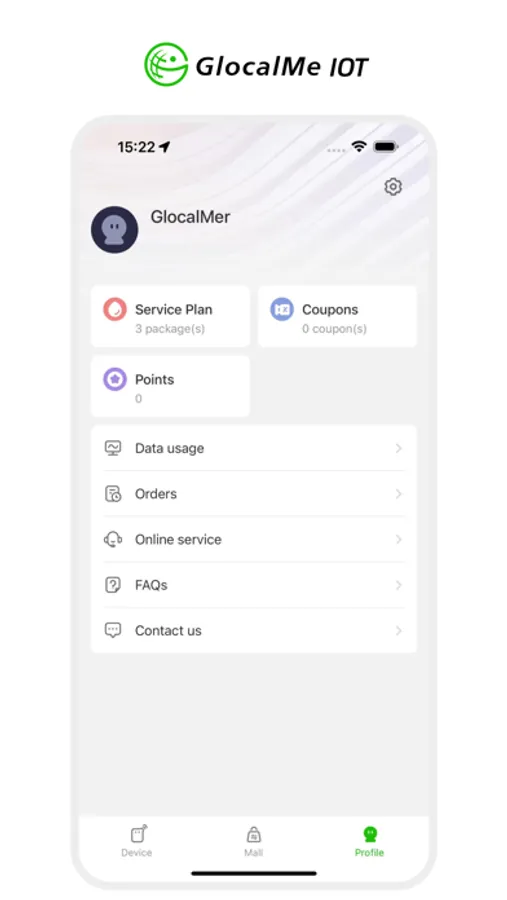
Task: Tap the GlocalMer username text
Action: click(190, 217)
